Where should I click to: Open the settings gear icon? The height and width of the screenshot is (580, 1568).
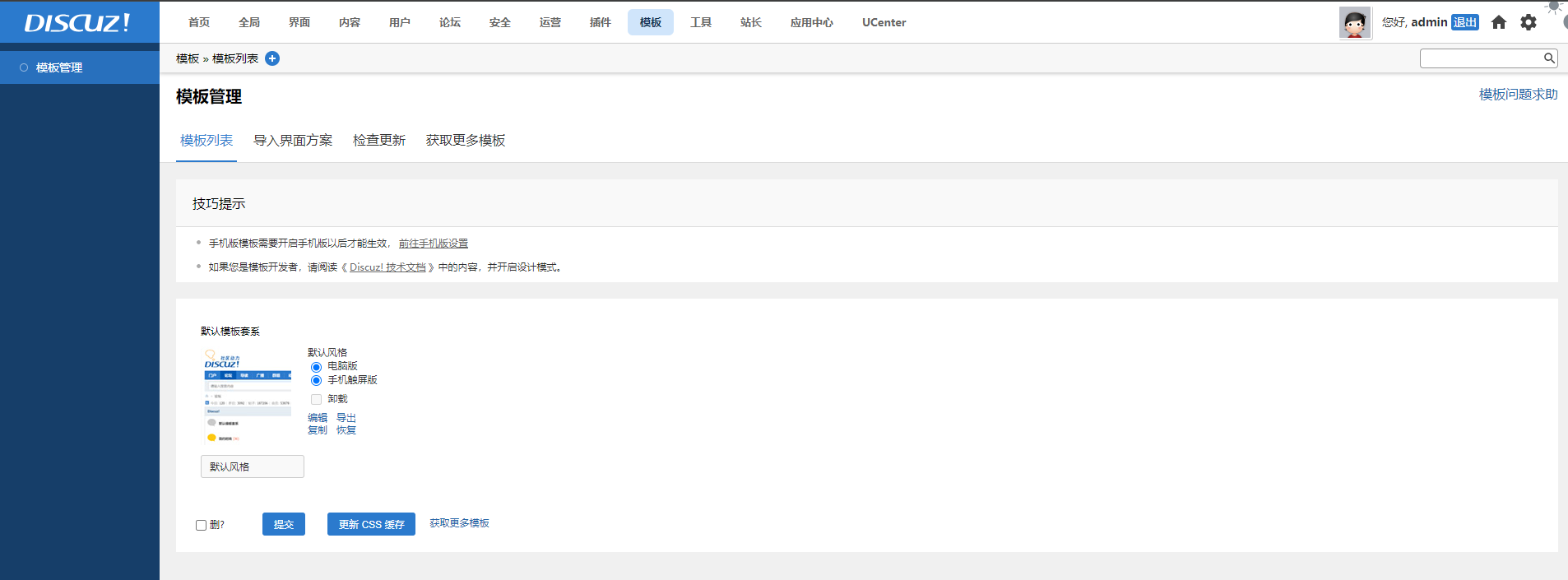1529,22
